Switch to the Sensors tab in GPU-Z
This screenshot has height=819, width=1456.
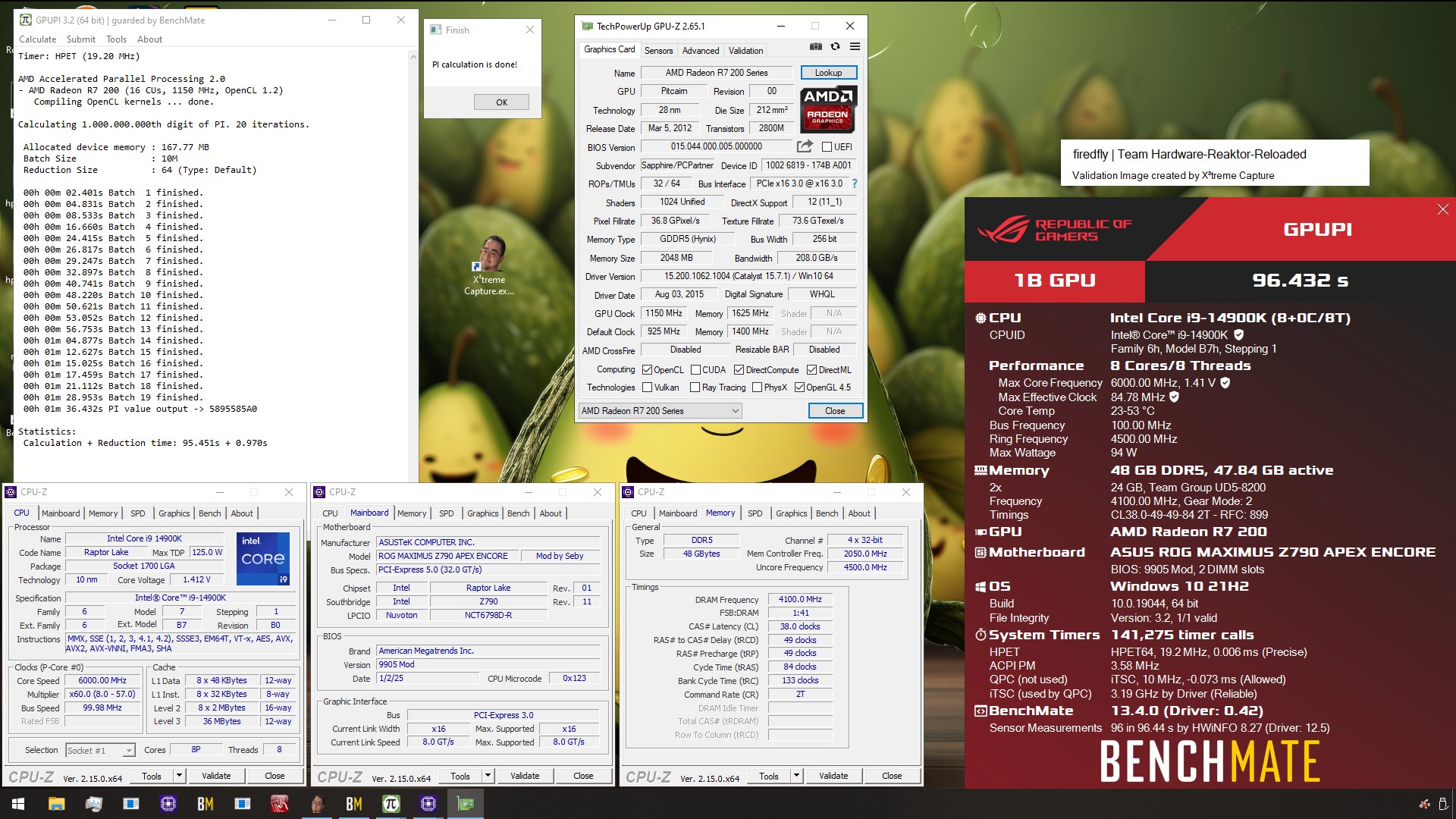(x=658, y=51)
